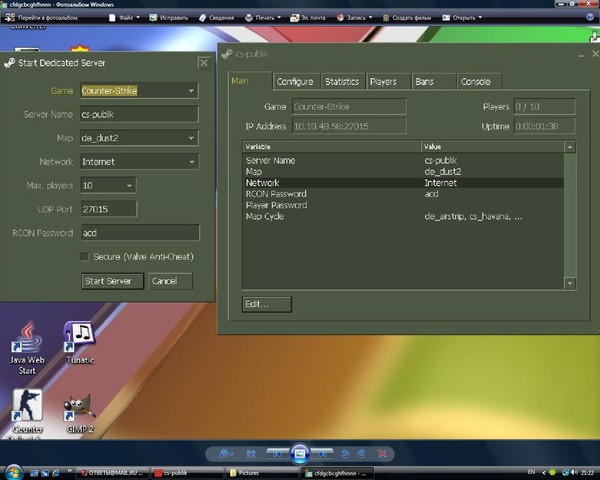Open the Game dropdown showing Counter-Strike
This screenshot has height=480, width=600.
pyautogui.click(x=139, y=91)
